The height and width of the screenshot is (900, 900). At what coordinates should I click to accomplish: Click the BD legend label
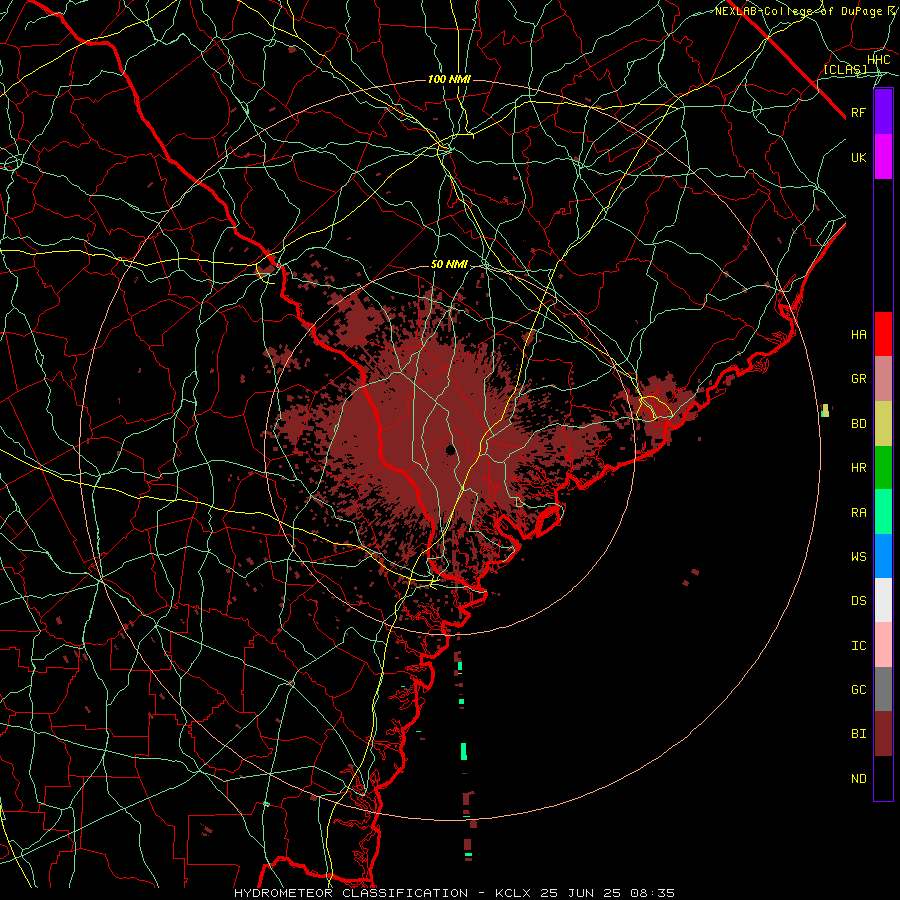858,424
